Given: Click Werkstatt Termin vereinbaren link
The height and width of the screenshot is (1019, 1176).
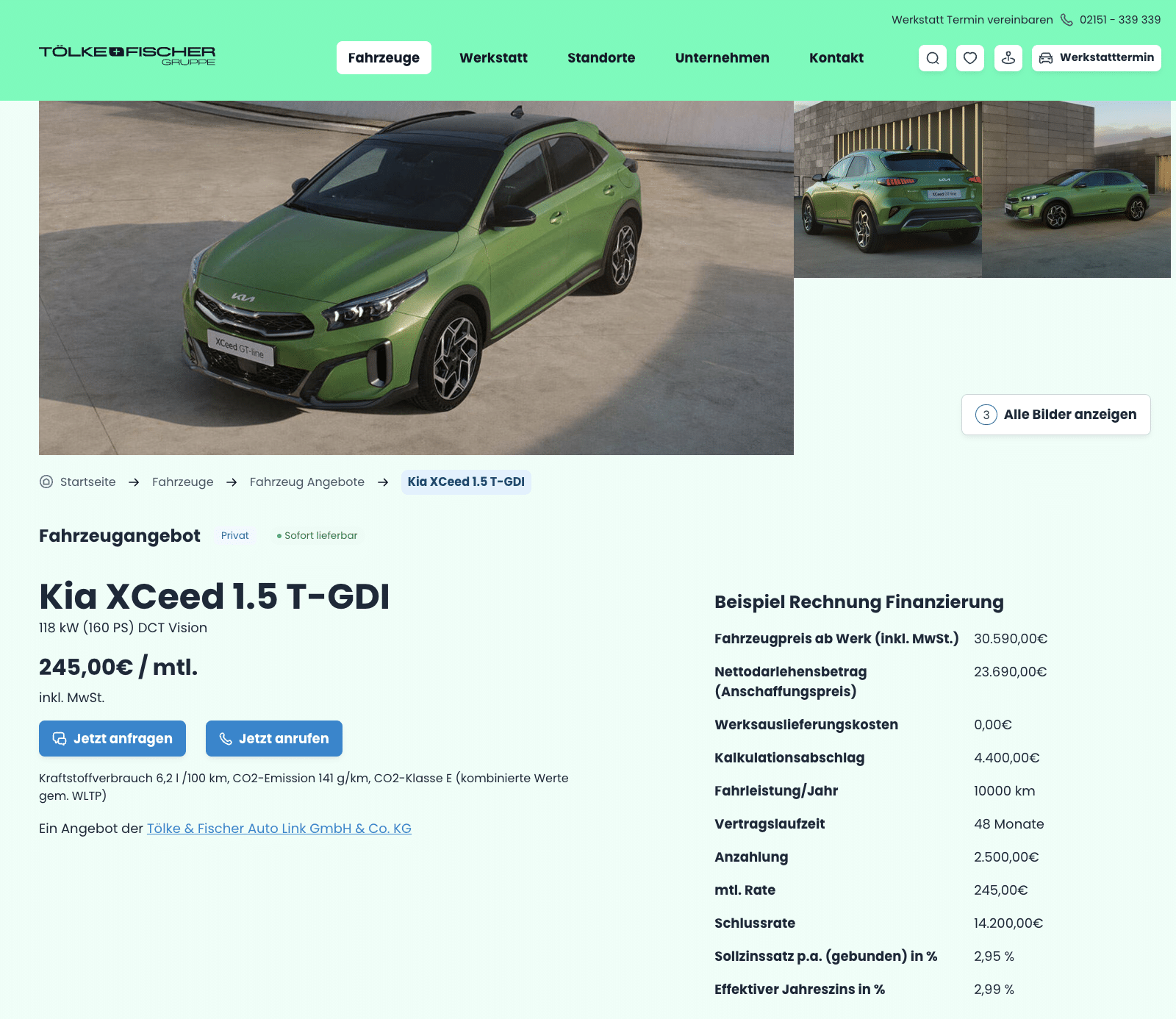Looking at the screenshot, I should point(972,20).
